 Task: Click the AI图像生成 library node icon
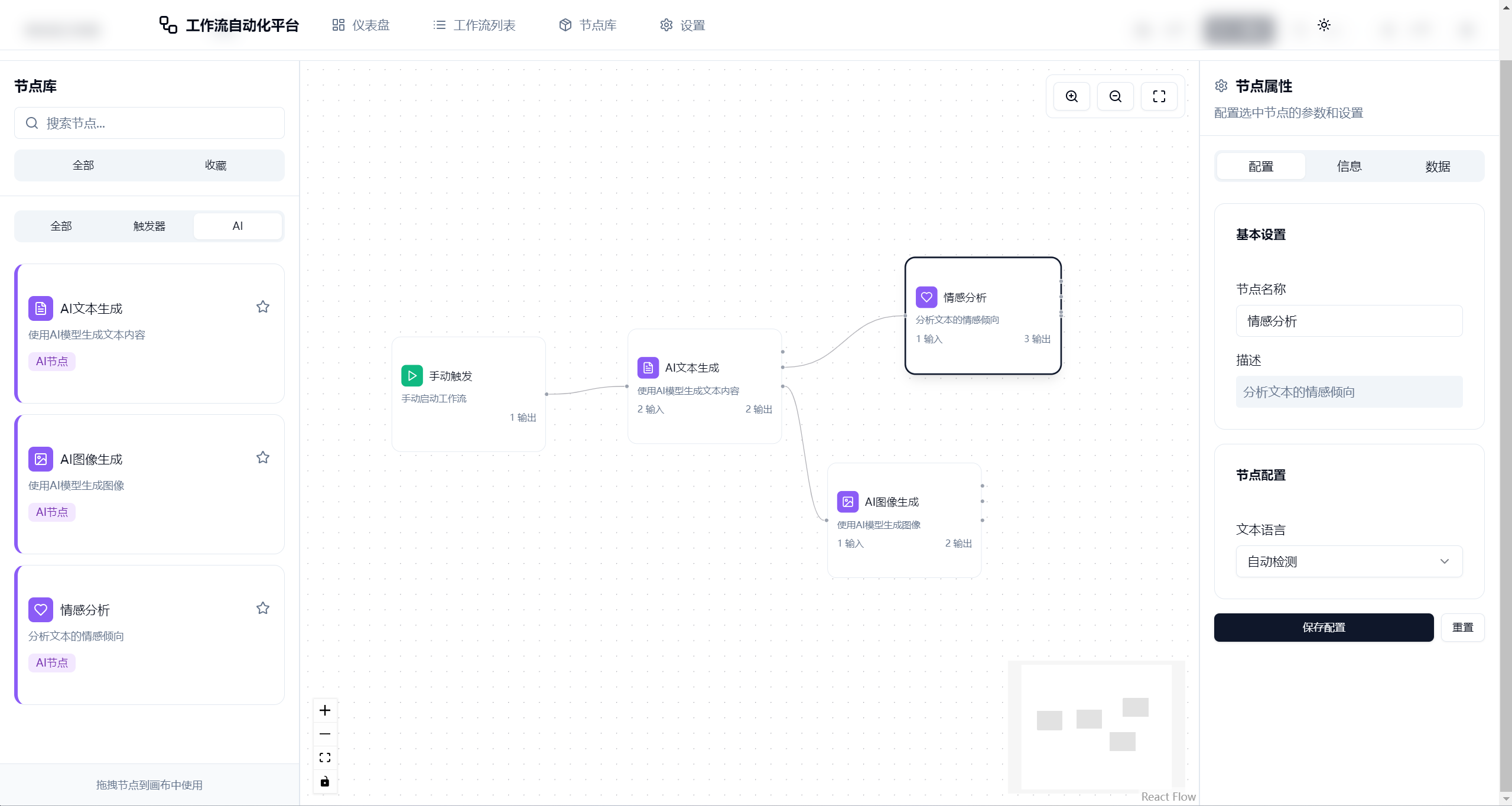pos(41,459)
